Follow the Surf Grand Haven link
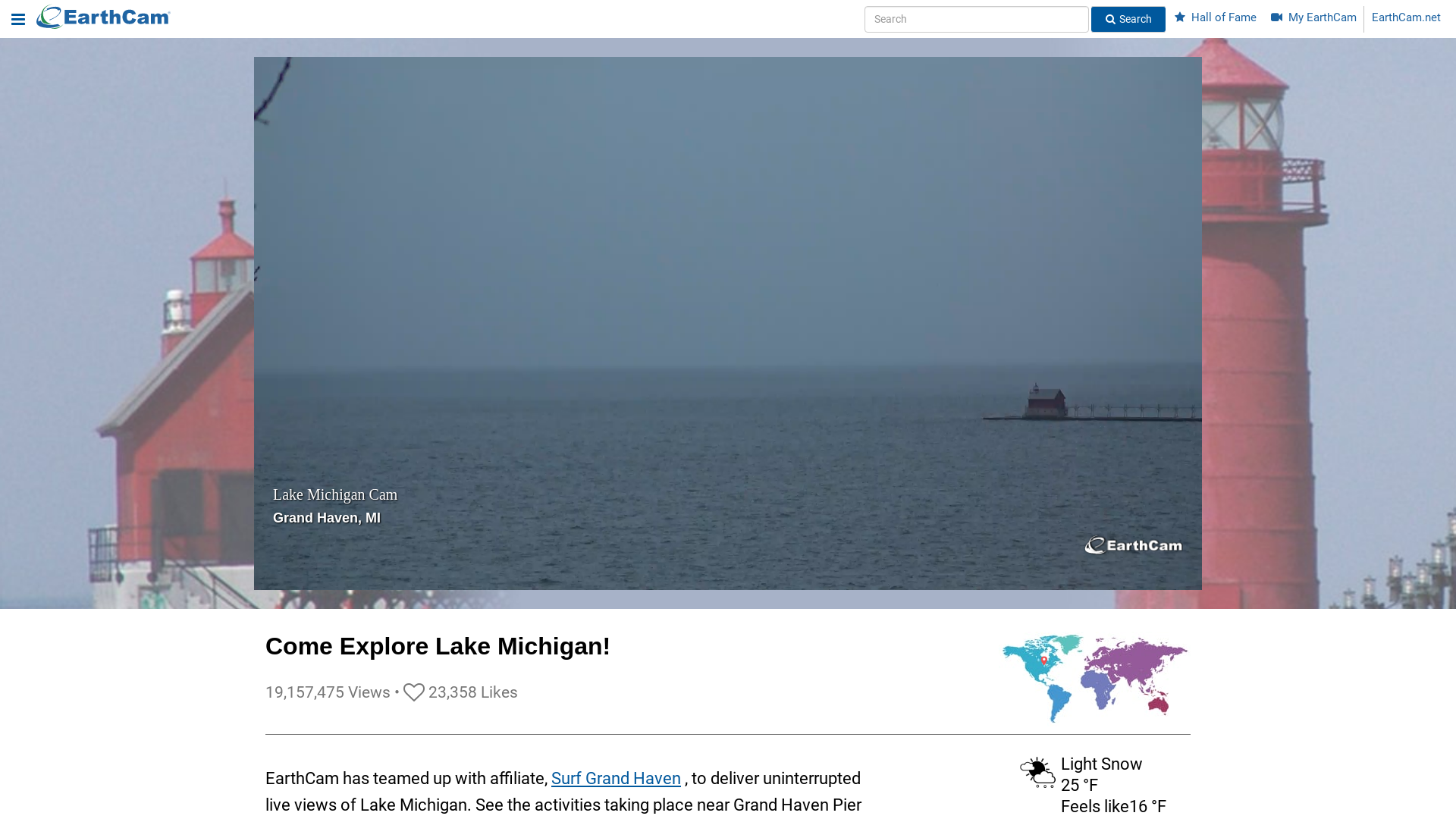The image size is (1456, 819). [x=616, y=779]
